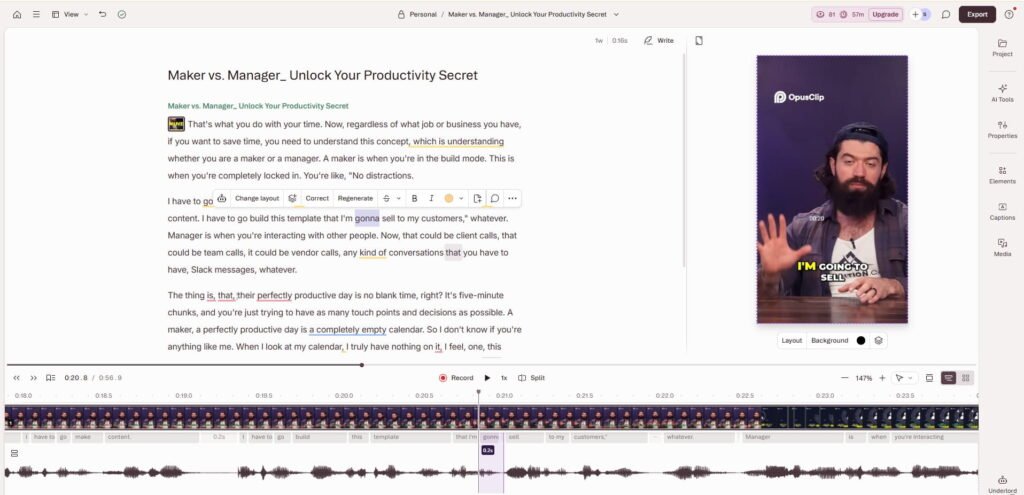Click the AI layers icon beside Correct
The height and width of the screenshot is (495, 1024).
(293, 198)
